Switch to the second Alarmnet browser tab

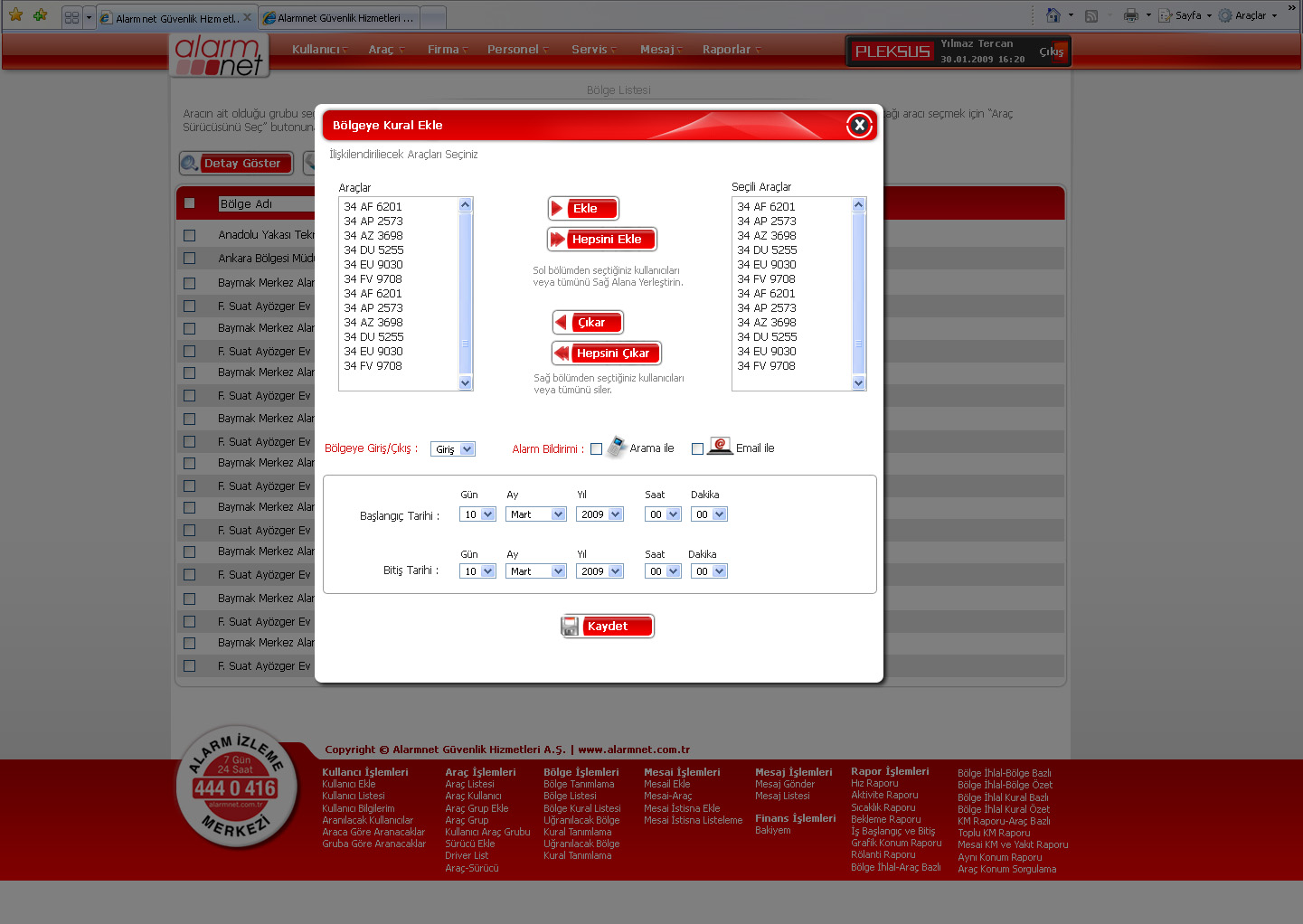pyautogui.click(x=339, y=18)
